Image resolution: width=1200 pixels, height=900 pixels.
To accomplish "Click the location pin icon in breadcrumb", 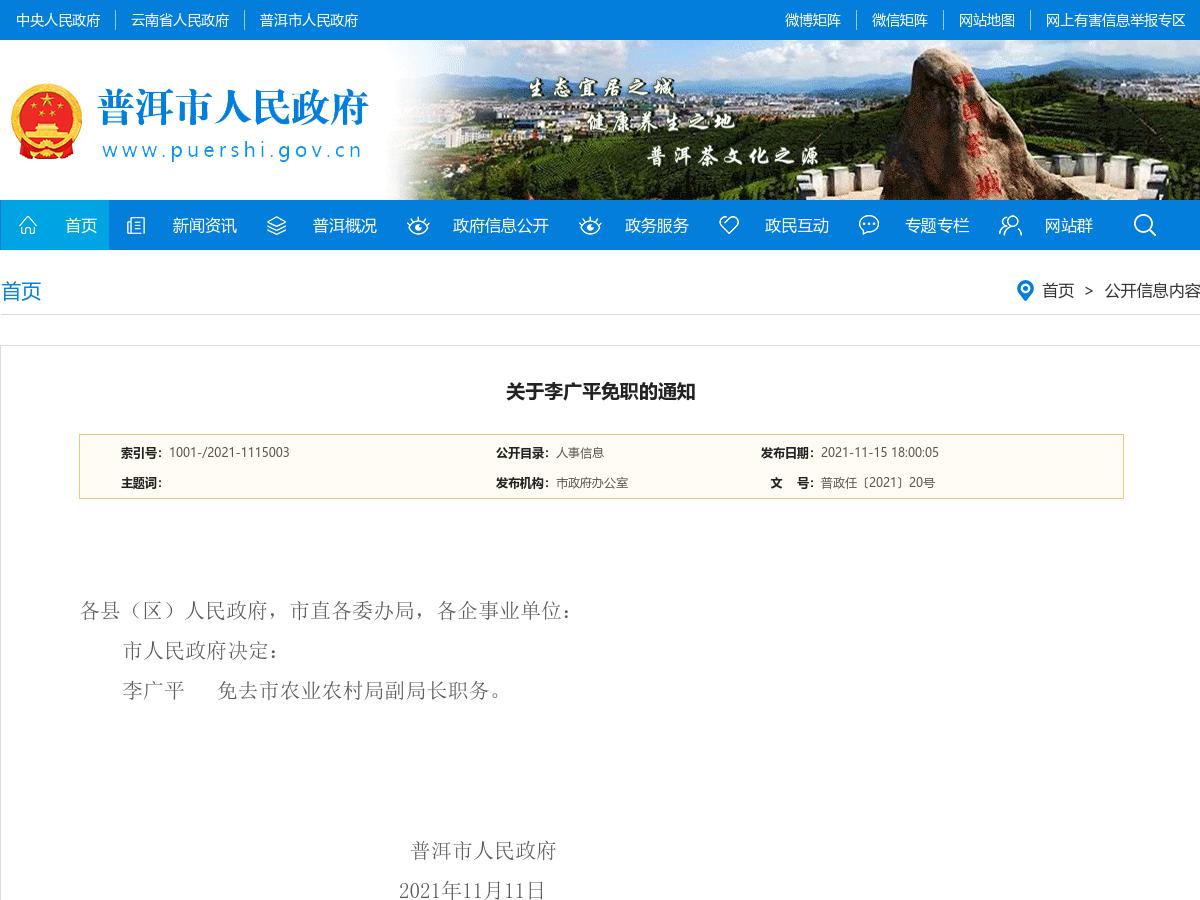I will click(x=1025, y=291).
